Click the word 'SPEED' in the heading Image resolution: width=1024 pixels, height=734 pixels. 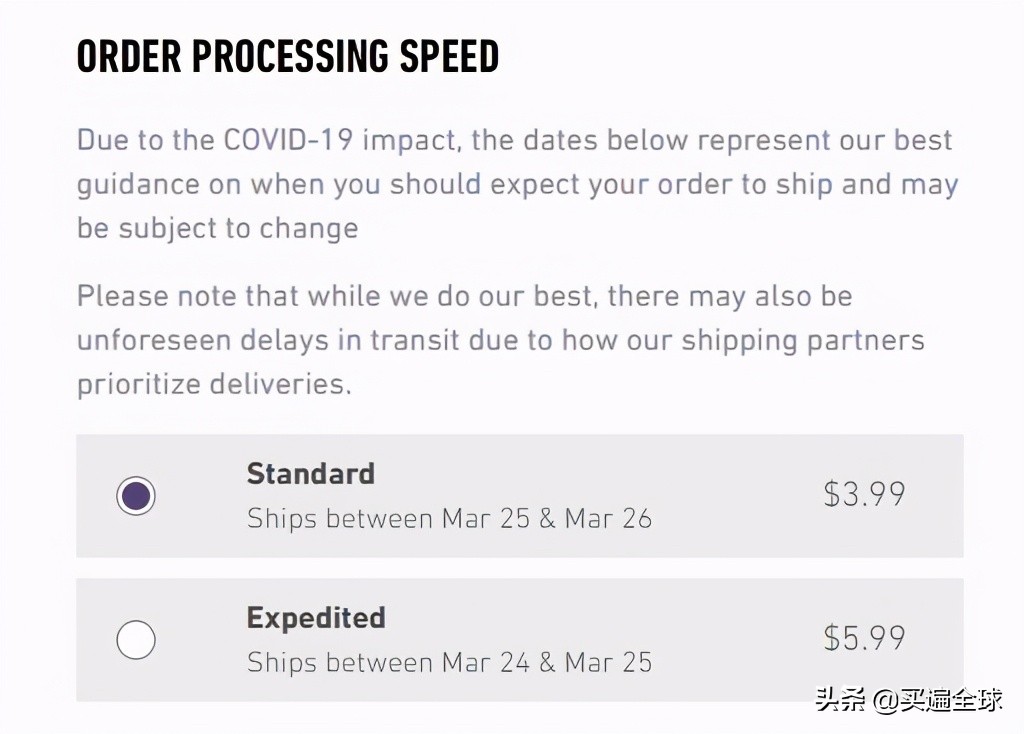point(447,58)
